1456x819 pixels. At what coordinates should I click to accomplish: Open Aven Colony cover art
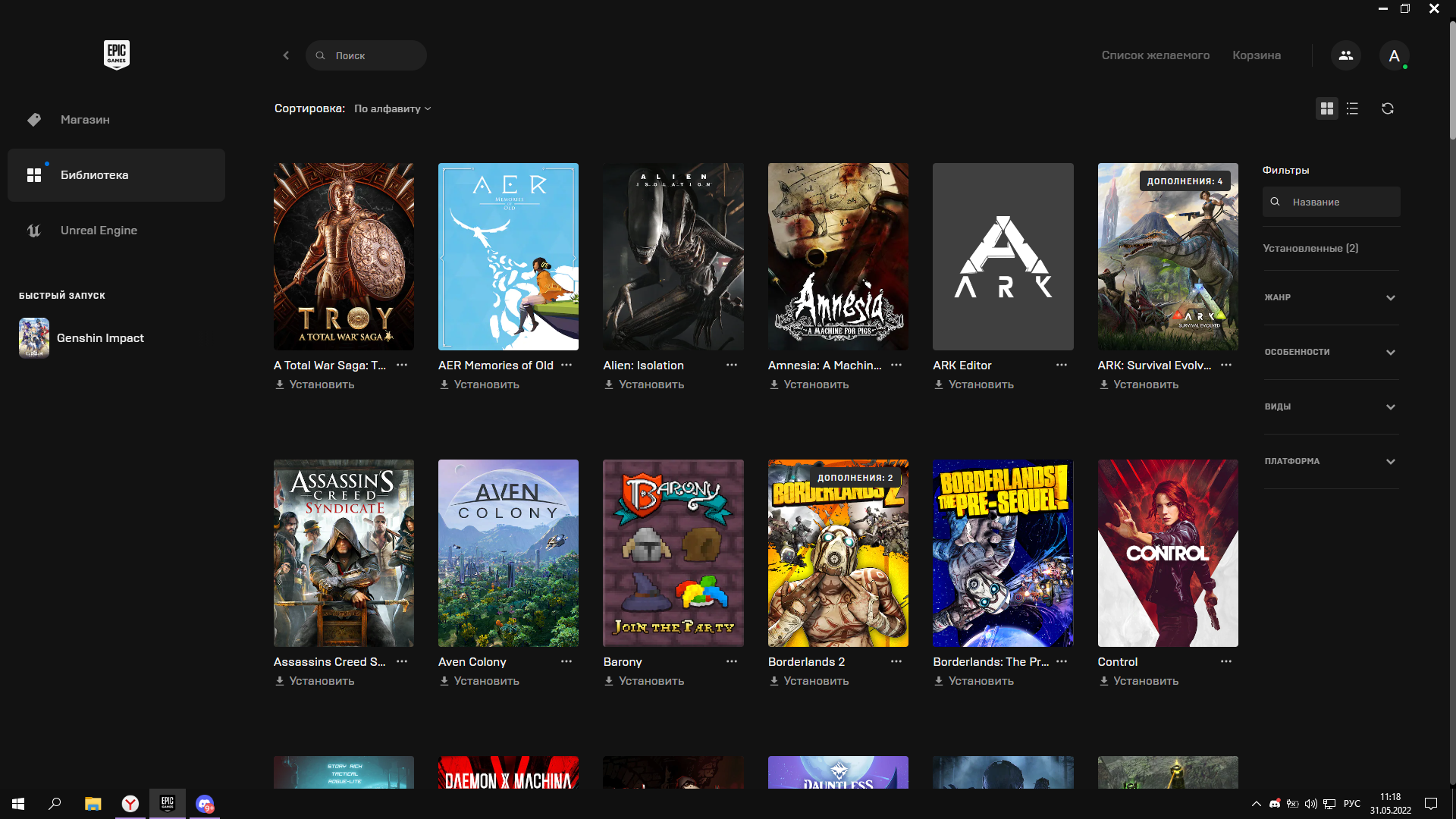coord(508,553)
